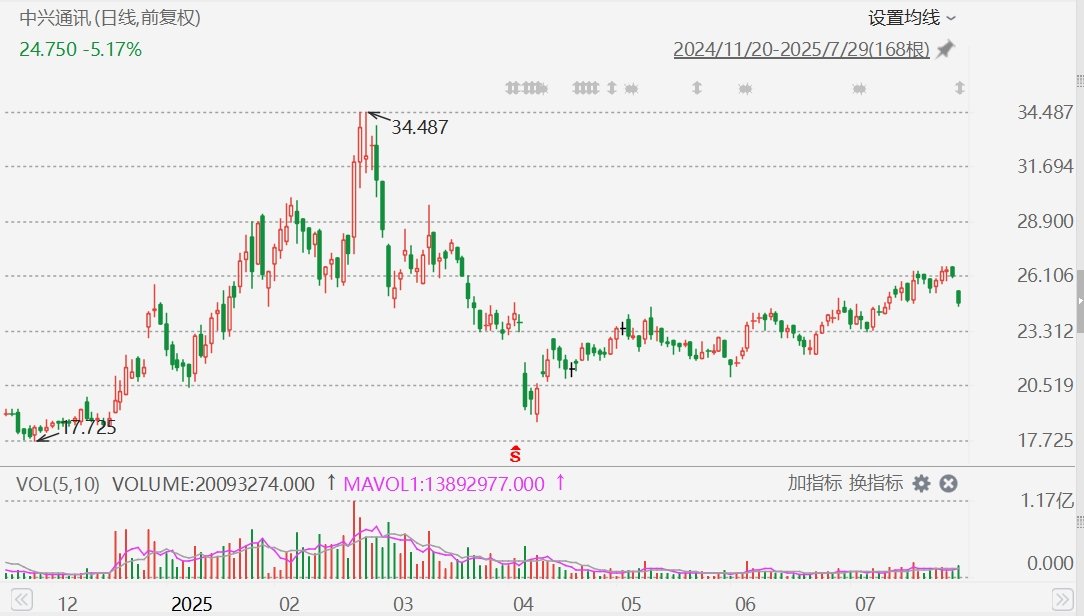Viewport: 1084px width, 616px height.
Task: Click the 26.106 price axis label
Action: point(1045,276)
